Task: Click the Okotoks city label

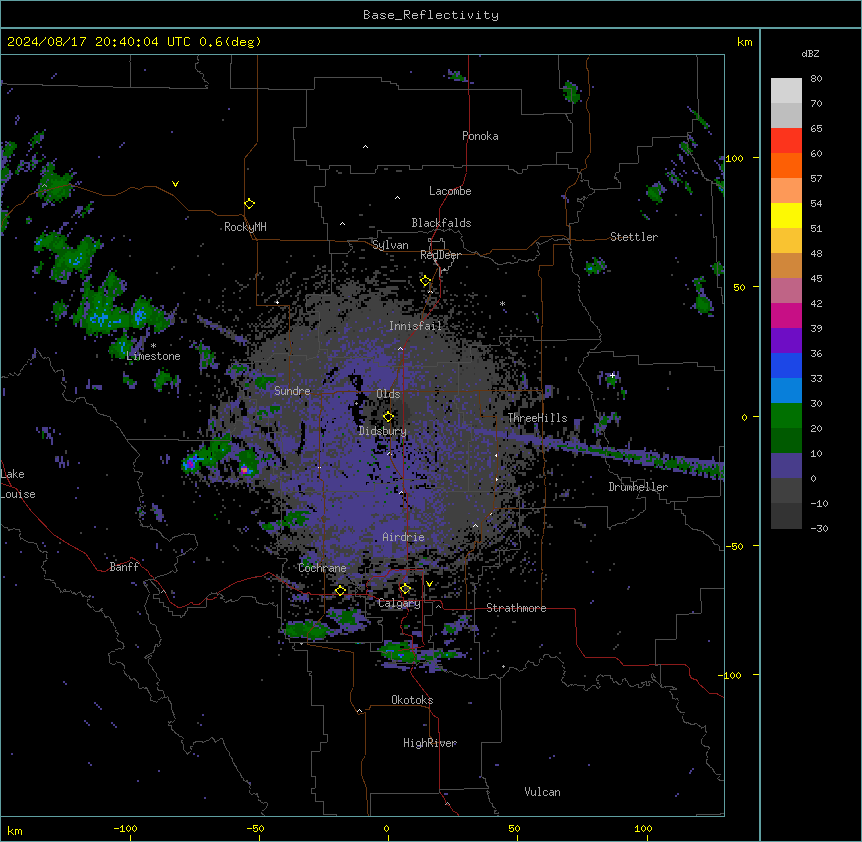Action: (412, 700)
